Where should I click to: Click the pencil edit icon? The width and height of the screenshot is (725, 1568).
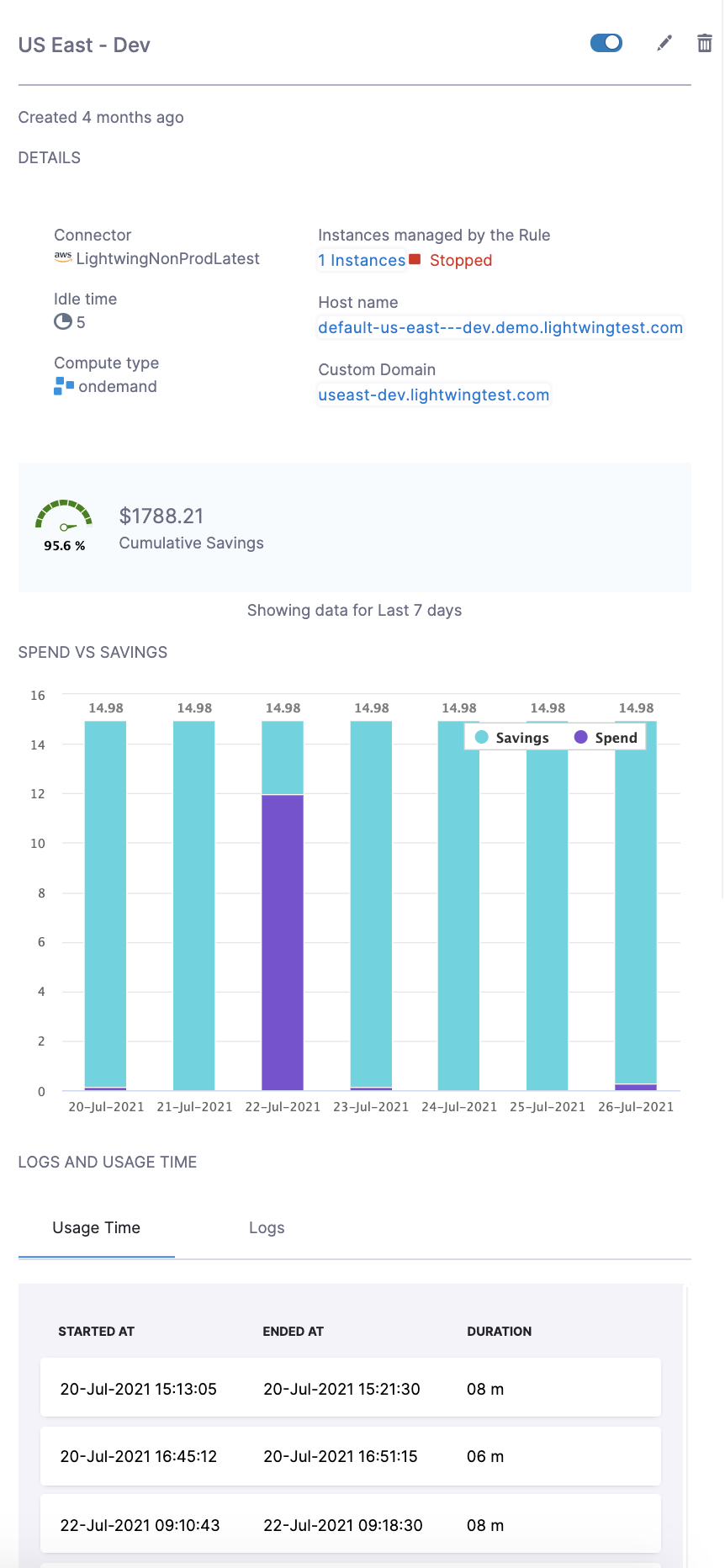[x=664, y=43]
